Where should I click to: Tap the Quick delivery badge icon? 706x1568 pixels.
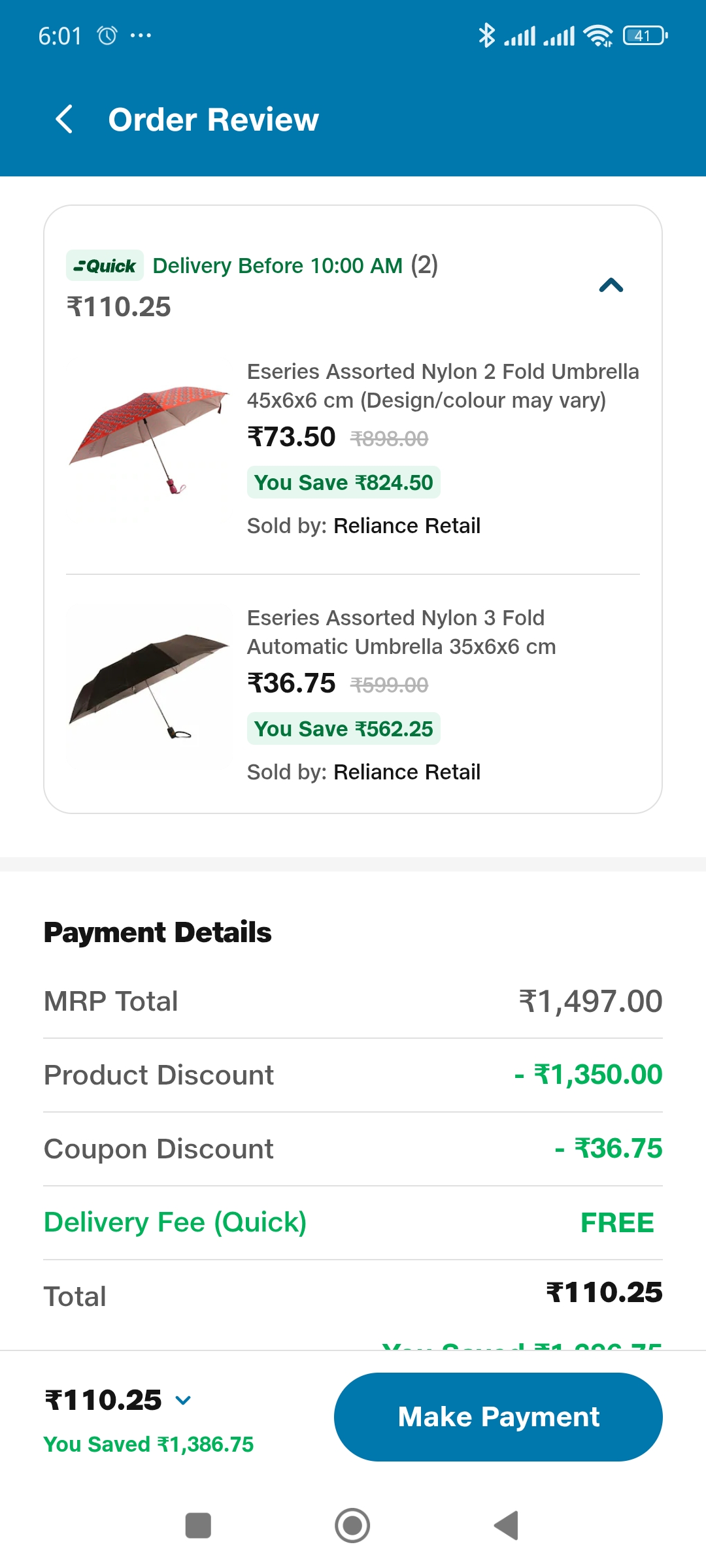click(105, 266)
